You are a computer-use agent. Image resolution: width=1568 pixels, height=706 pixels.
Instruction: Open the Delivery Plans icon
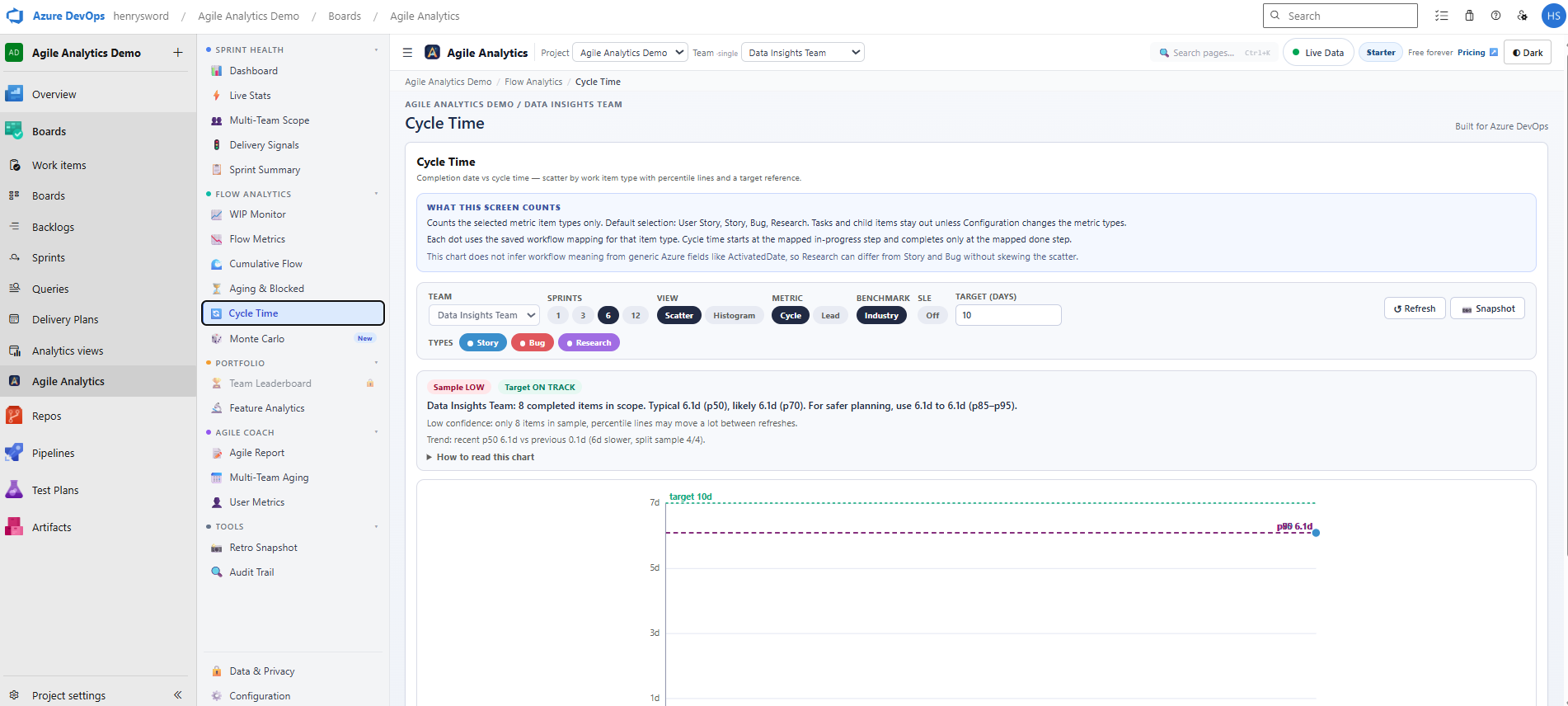(x=14, y=319)
